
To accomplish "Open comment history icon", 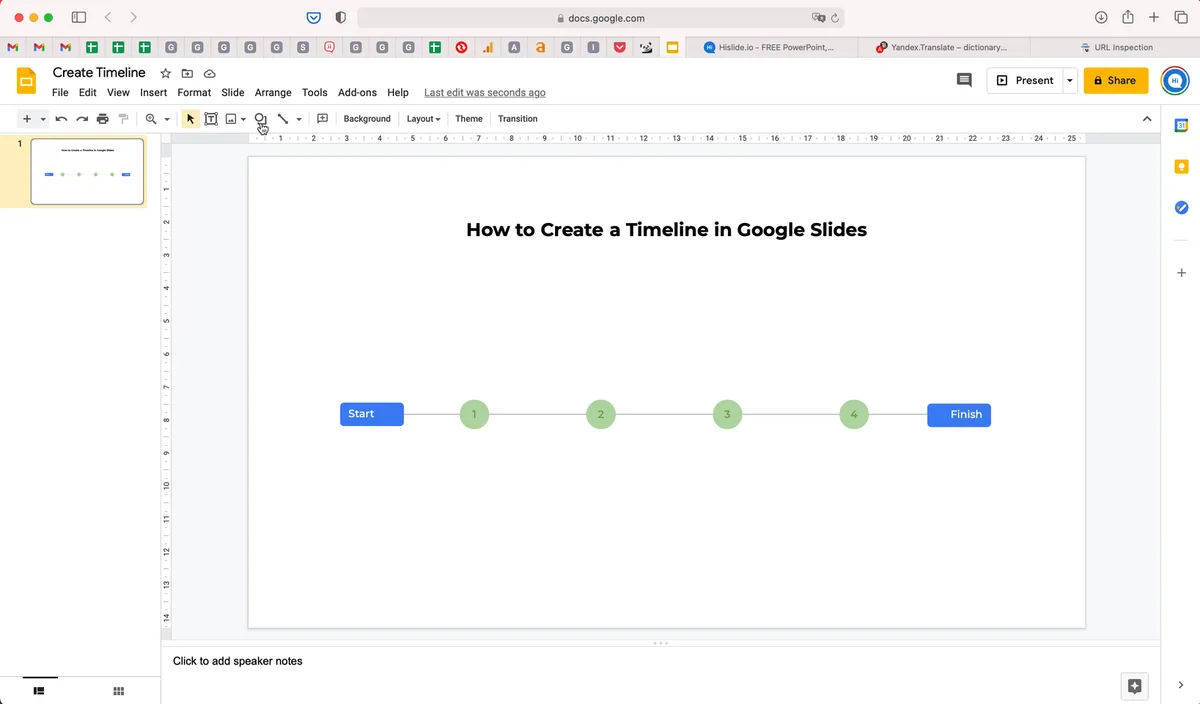I will coord(964,80).
